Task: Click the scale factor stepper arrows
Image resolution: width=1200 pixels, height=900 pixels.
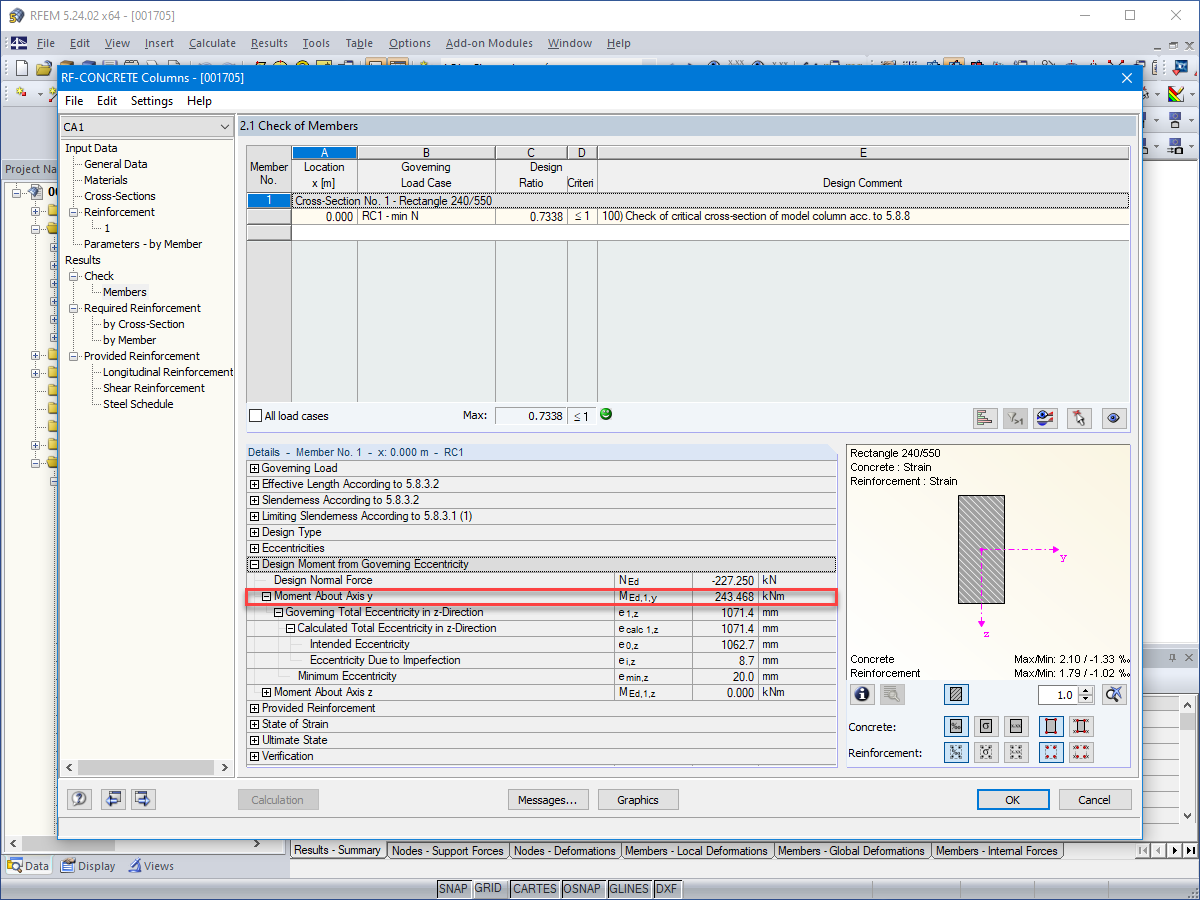Action: click(1088, 694)
